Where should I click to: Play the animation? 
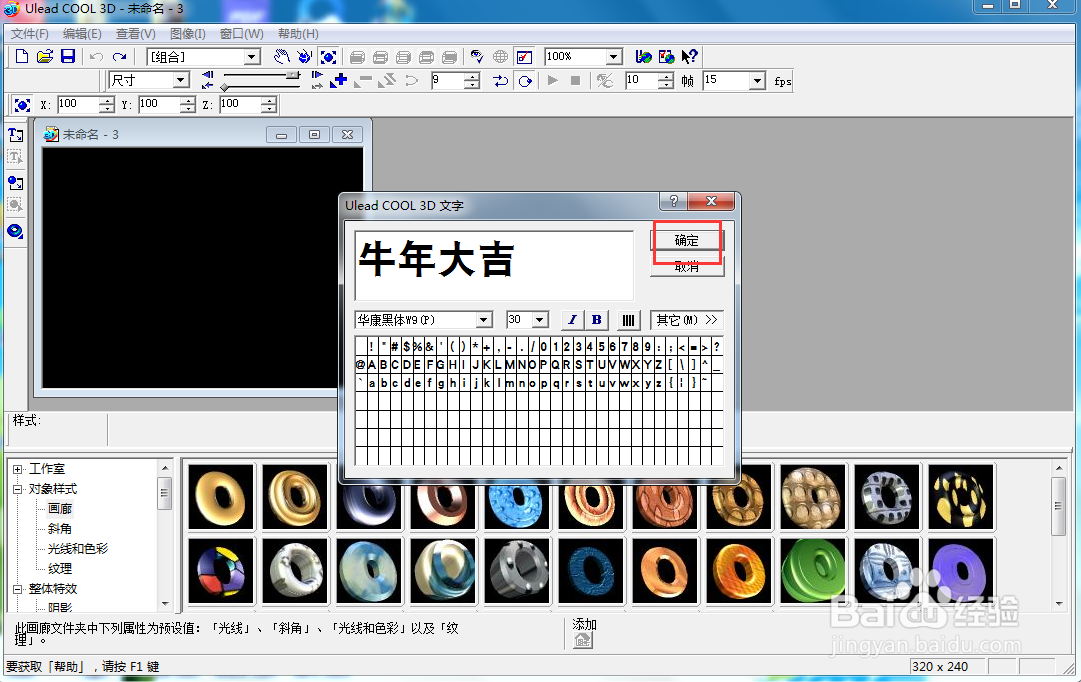pyautogui.click(x=552, y=81)
